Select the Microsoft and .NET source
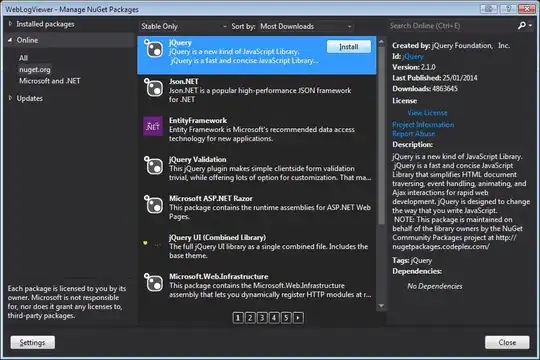The height and width of the screenshot is (360, 540). 50,81
